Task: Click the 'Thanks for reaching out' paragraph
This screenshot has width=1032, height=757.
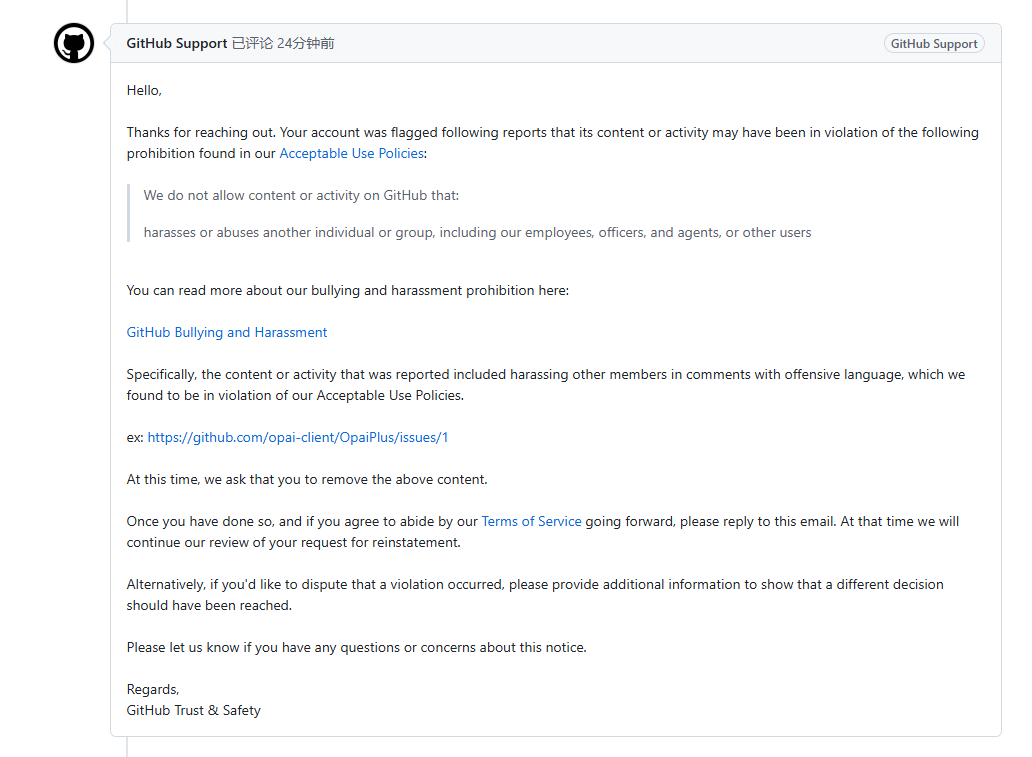Action: pyautogui.click(x=552, y=143)
